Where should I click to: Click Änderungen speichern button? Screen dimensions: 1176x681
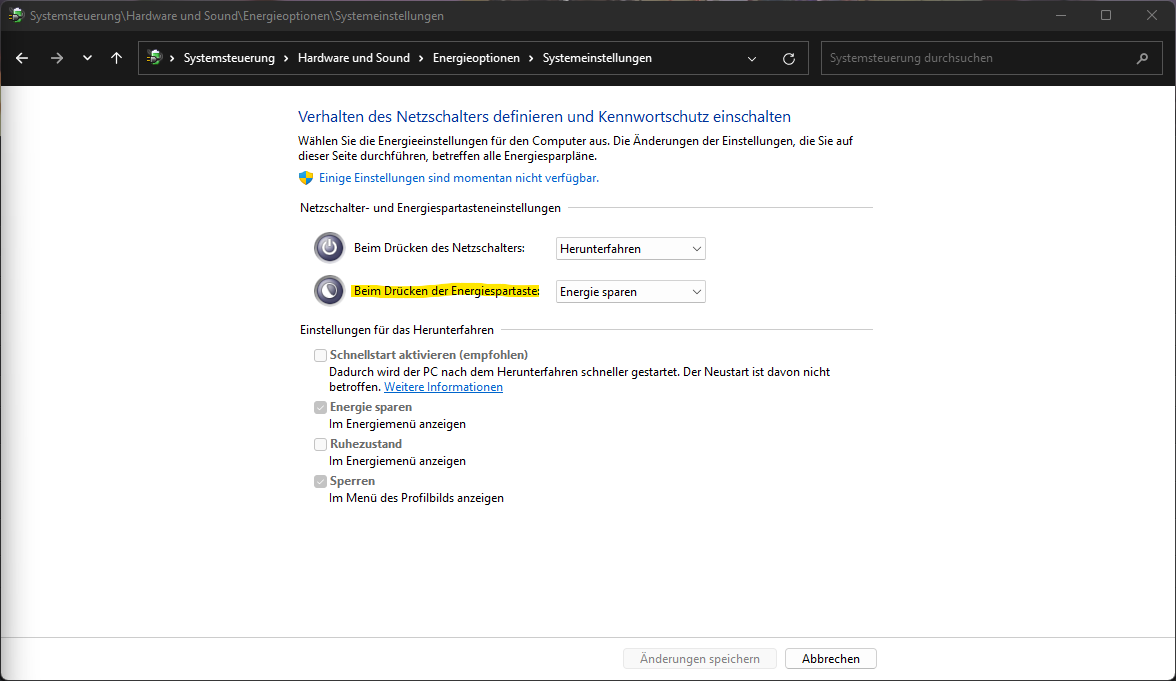[700, 658]
